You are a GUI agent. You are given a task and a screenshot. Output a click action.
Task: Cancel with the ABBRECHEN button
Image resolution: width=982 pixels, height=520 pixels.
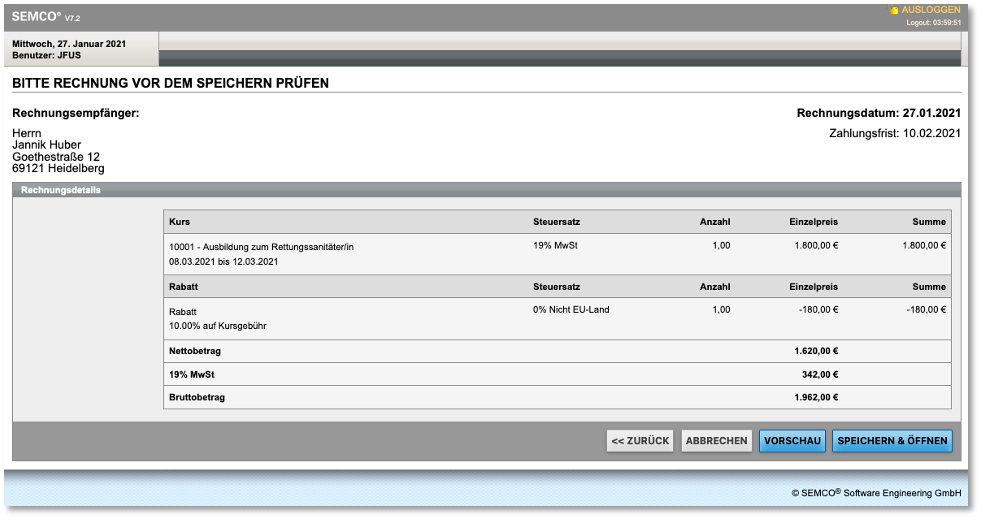(716, 441)
